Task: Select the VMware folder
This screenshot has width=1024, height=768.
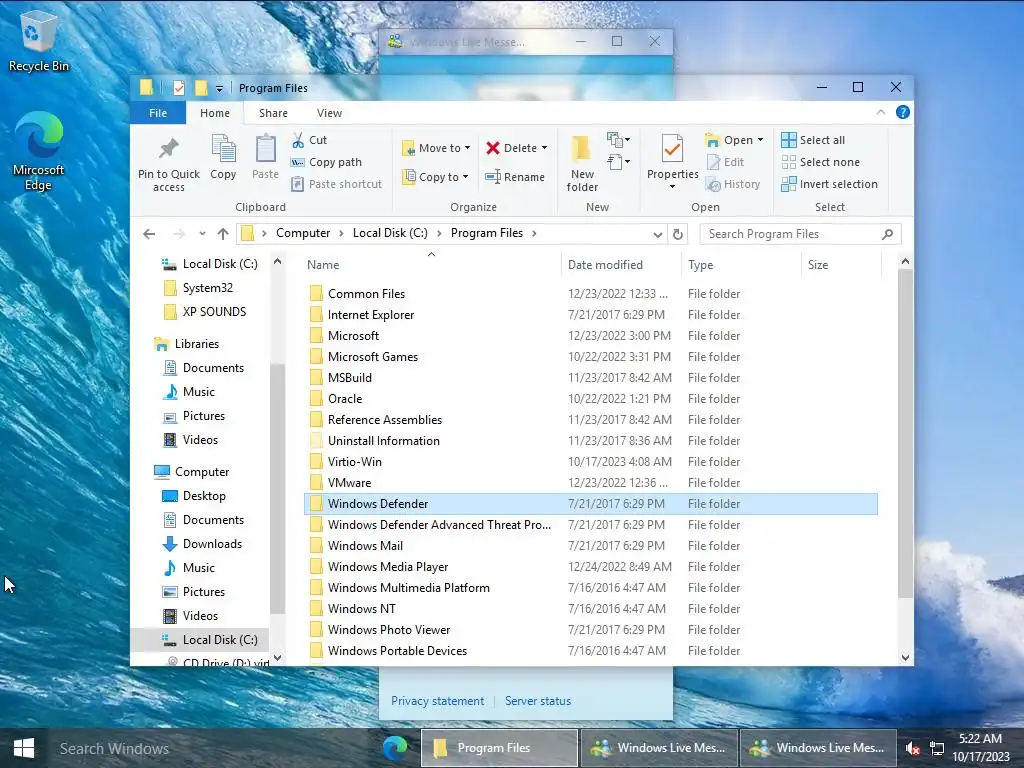Action: tap(591, 483)
